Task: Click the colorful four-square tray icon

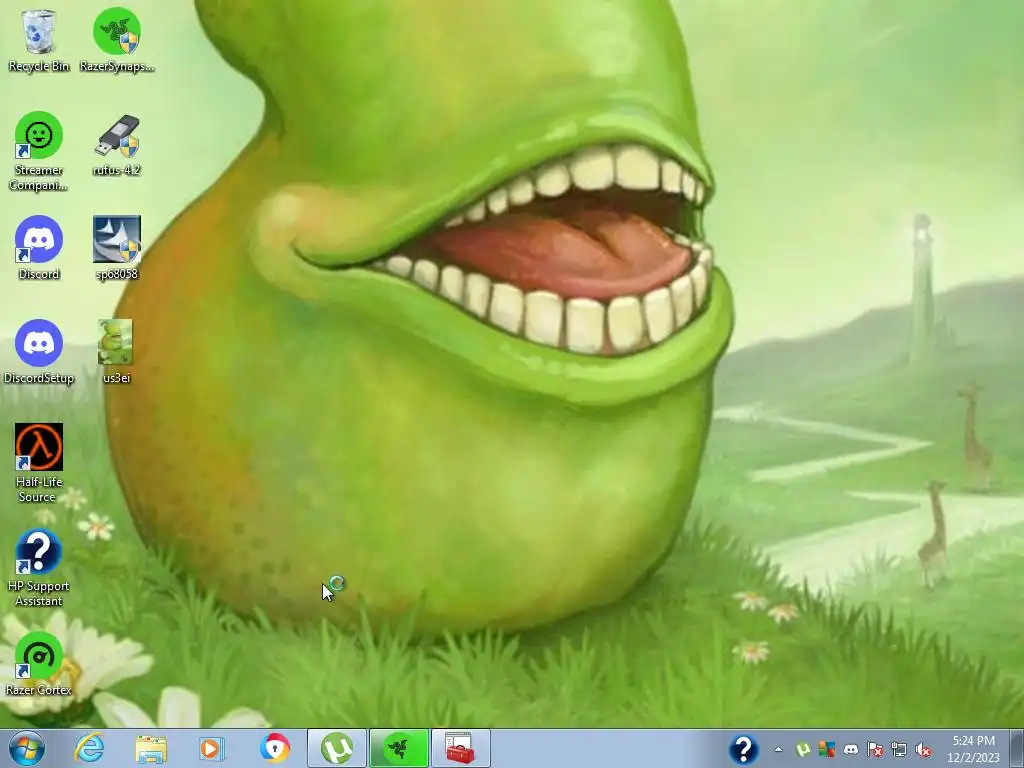Action: click(827, 750)
